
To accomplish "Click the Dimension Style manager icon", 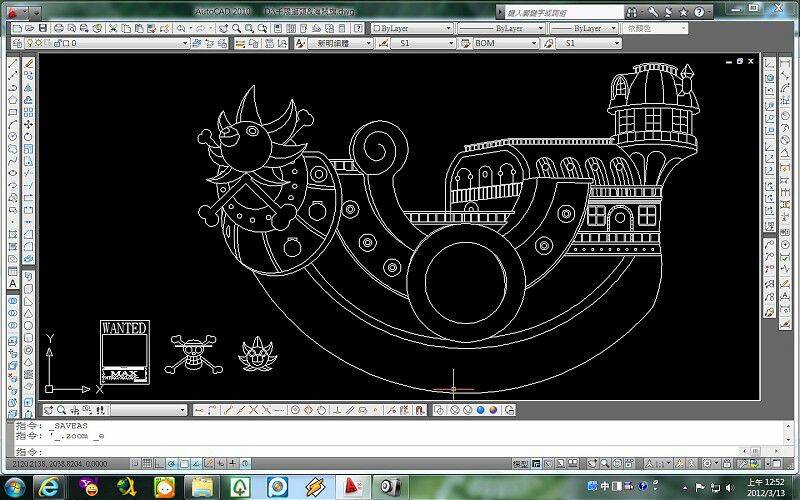I will tap(383, 43).
